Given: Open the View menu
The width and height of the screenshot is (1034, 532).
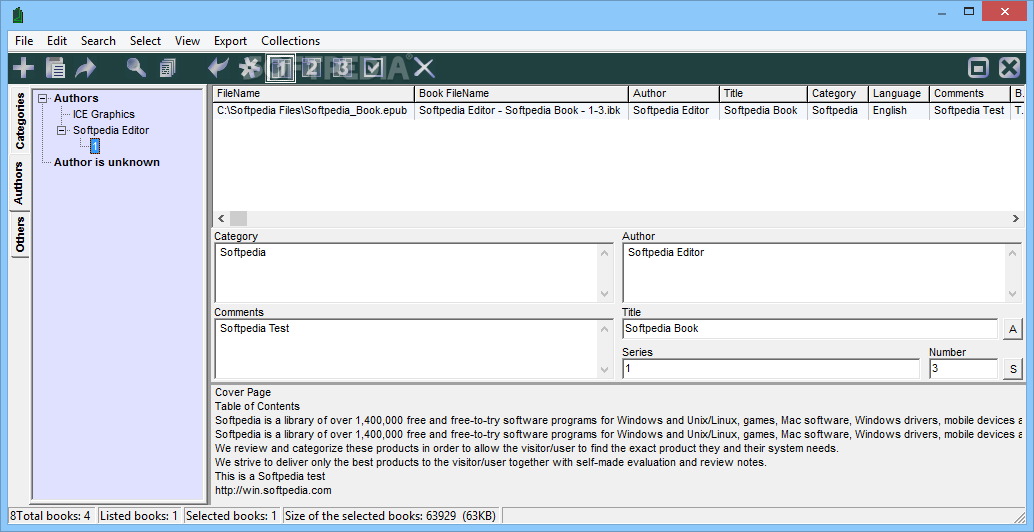Looking at the screenshot, I should 187,41.
